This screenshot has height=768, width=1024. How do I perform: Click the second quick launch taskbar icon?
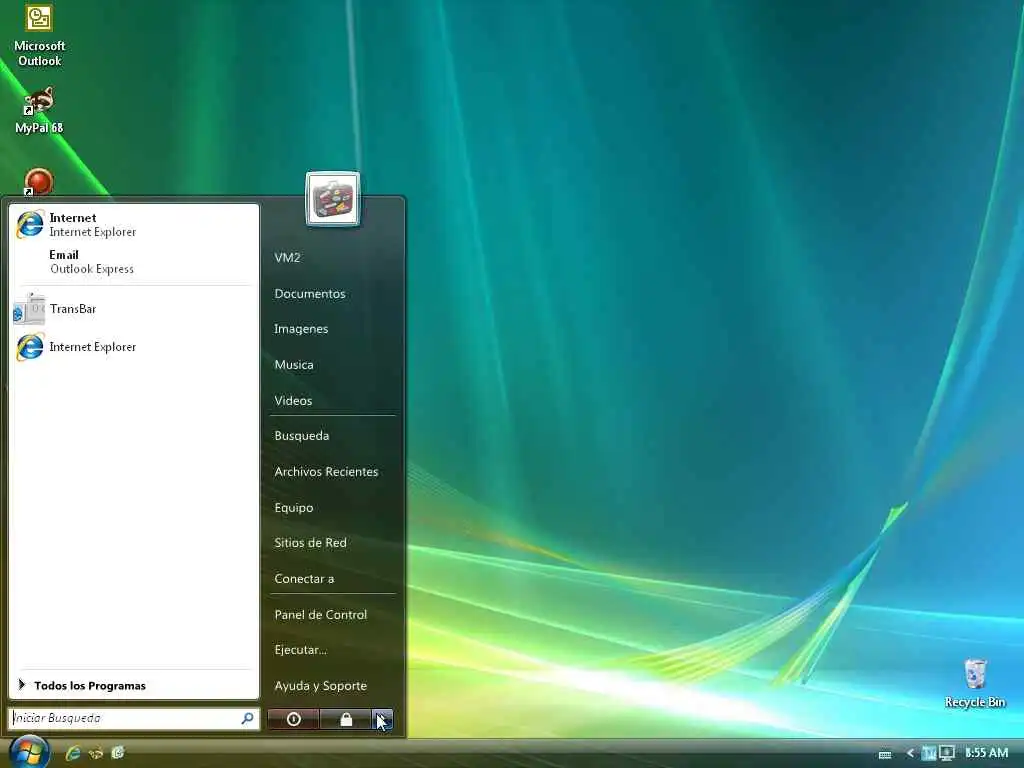[x=95, y=753]
